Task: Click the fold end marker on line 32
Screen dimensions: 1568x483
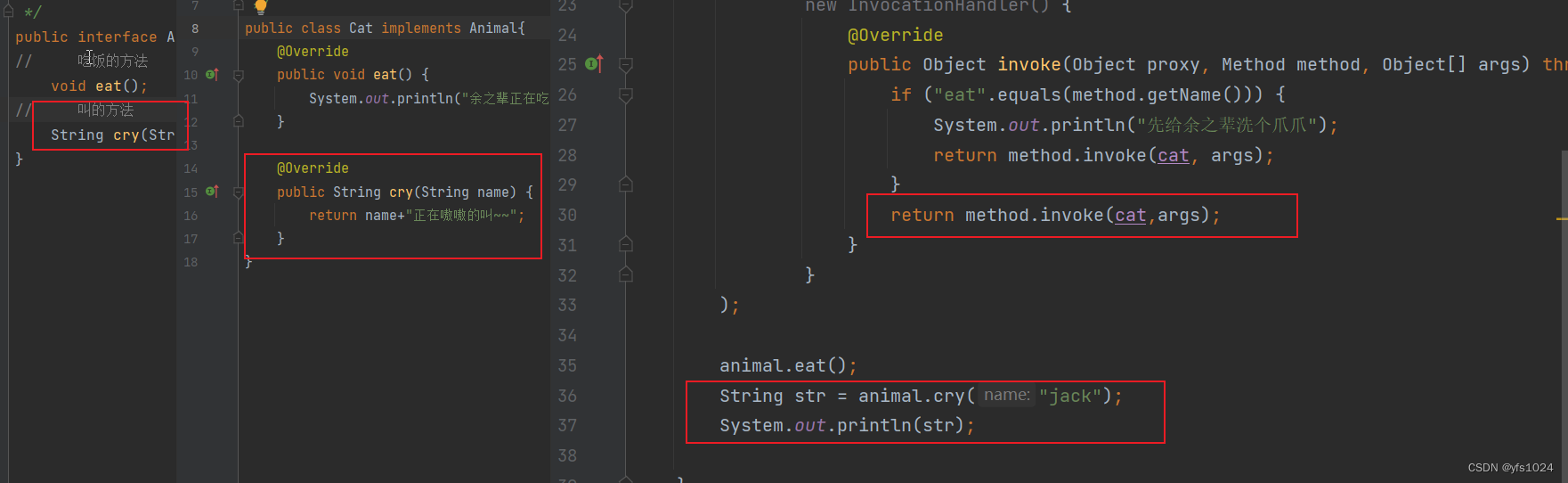Action: click(626, 274)
